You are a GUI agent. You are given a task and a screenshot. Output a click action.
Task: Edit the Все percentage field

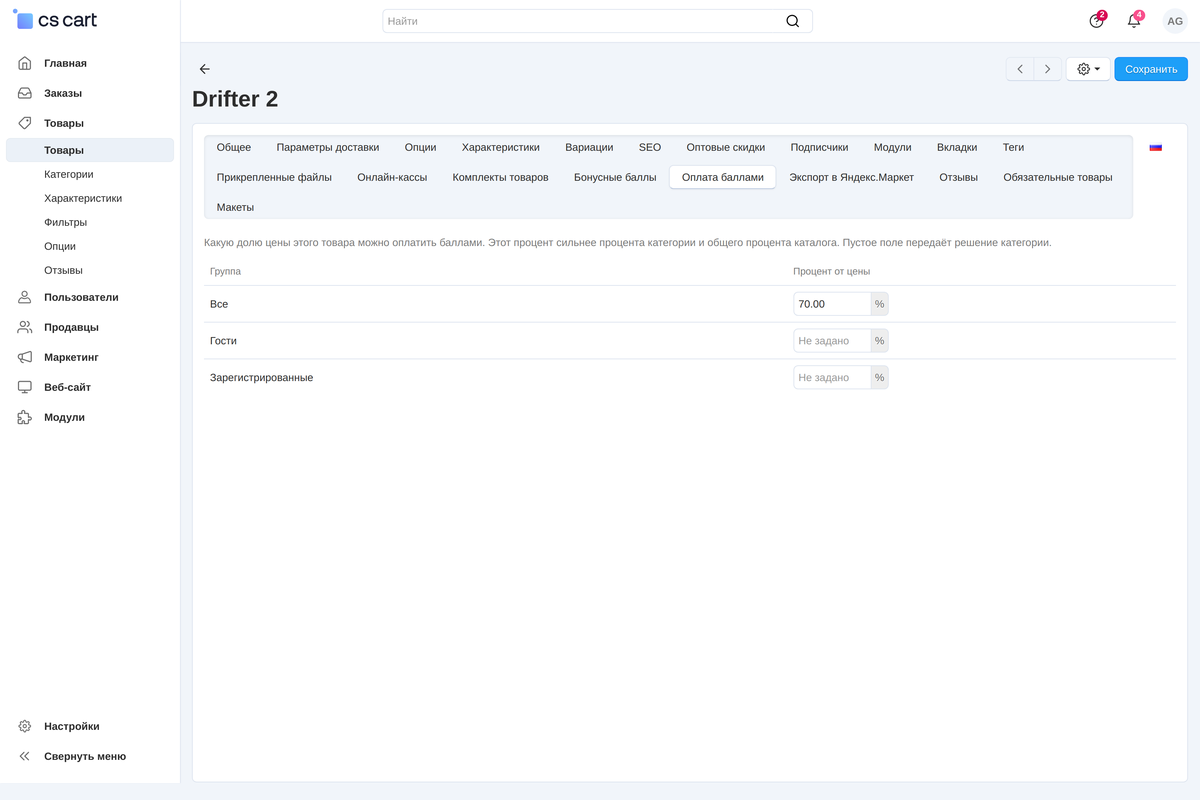point(832,304)
